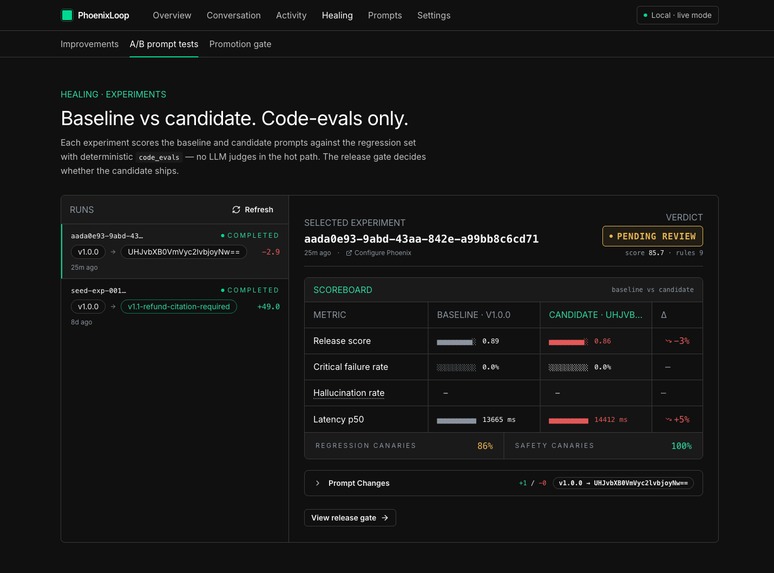
Task: Click the +49.0 delta in second run
Action: [x=269, y=306]
